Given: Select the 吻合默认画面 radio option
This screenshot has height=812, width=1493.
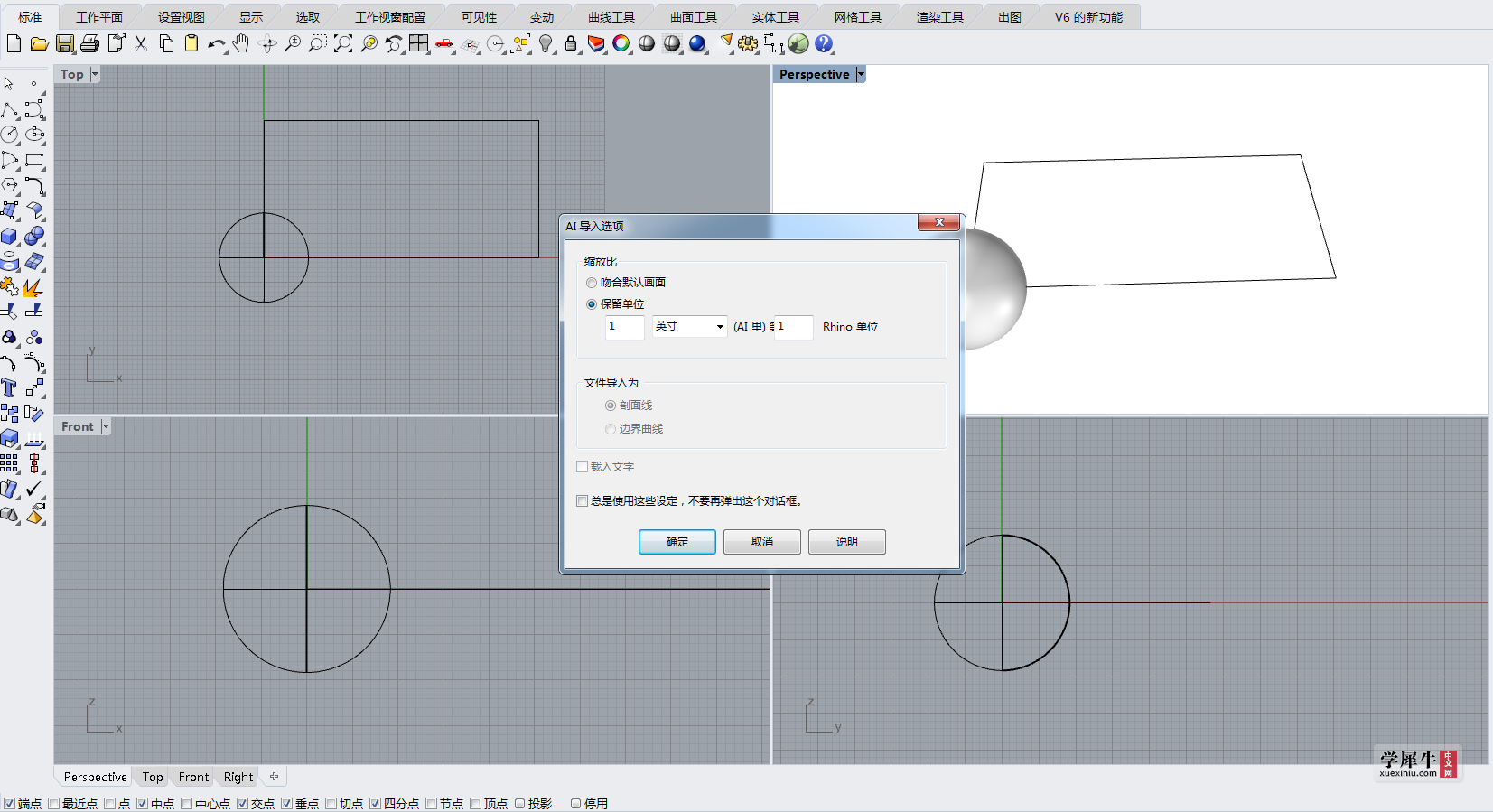Looking at the screenshot, I should pos(592,283).
